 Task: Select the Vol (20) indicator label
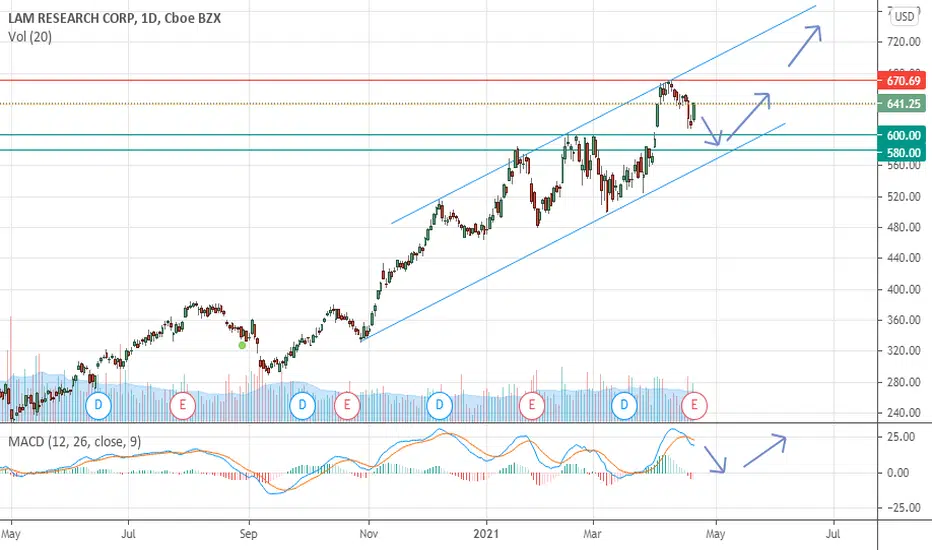tap(30, 37)
